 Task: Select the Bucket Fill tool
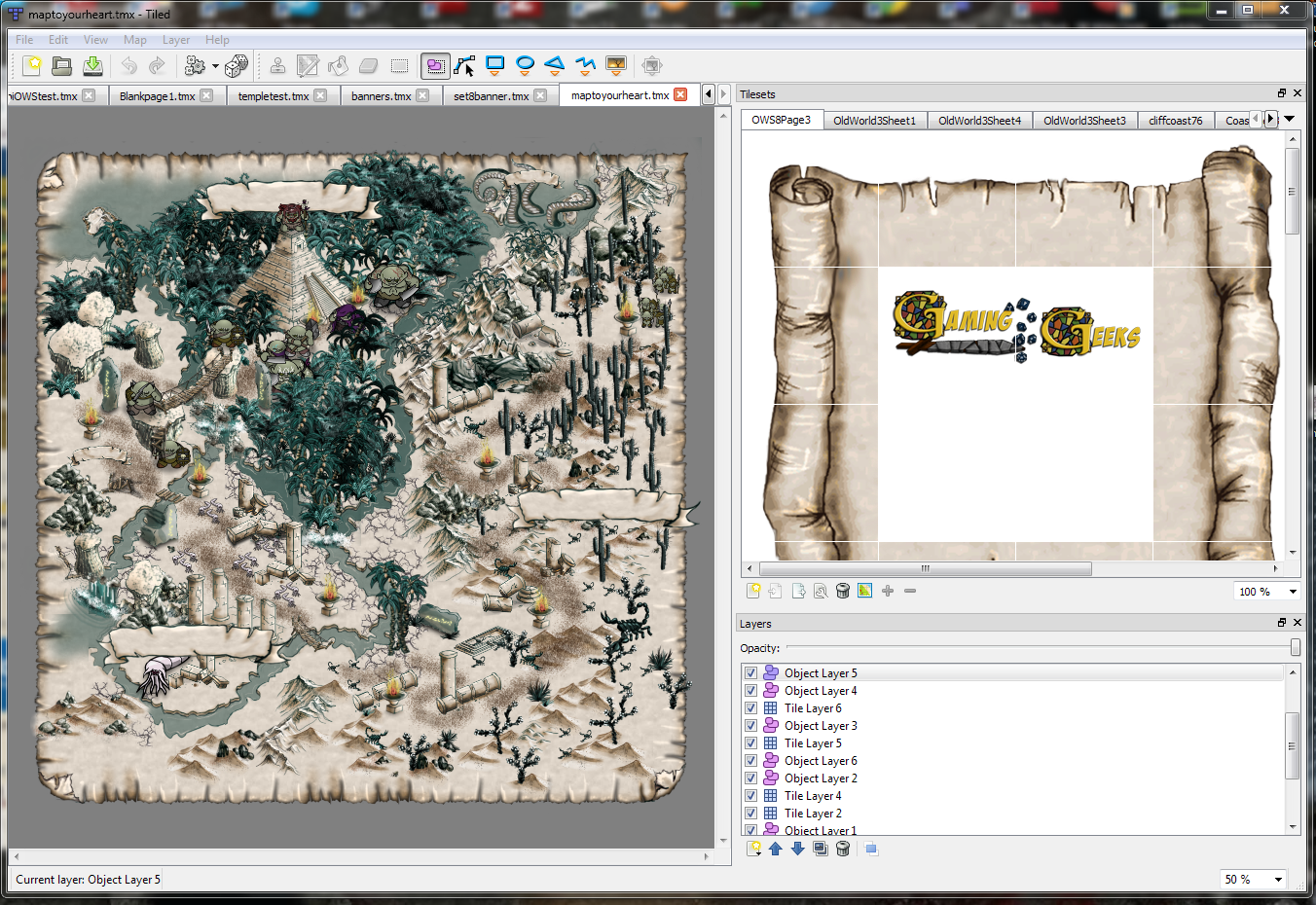coord(338,65)
